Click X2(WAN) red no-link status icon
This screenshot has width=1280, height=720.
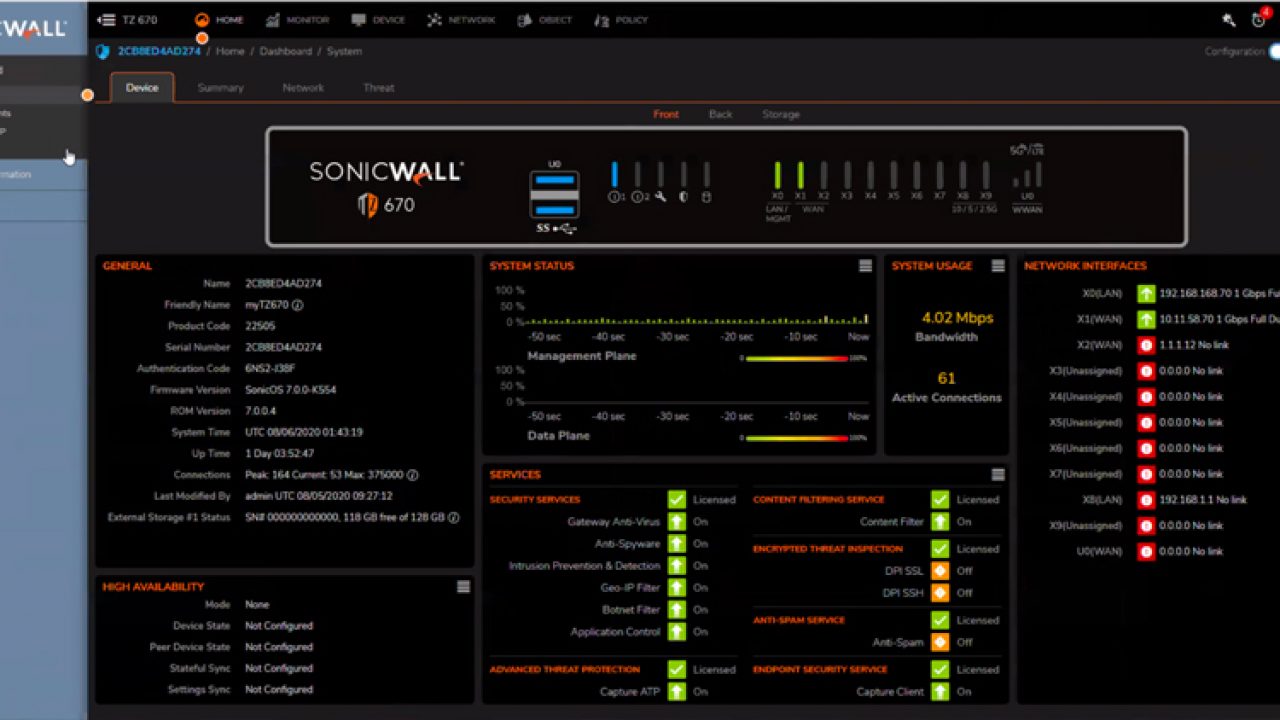tap(1146, 345)
